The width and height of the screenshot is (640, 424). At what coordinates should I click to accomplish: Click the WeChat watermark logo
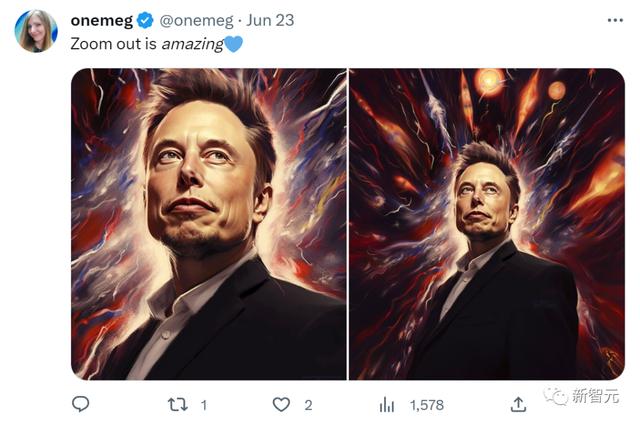pos(556,397)
